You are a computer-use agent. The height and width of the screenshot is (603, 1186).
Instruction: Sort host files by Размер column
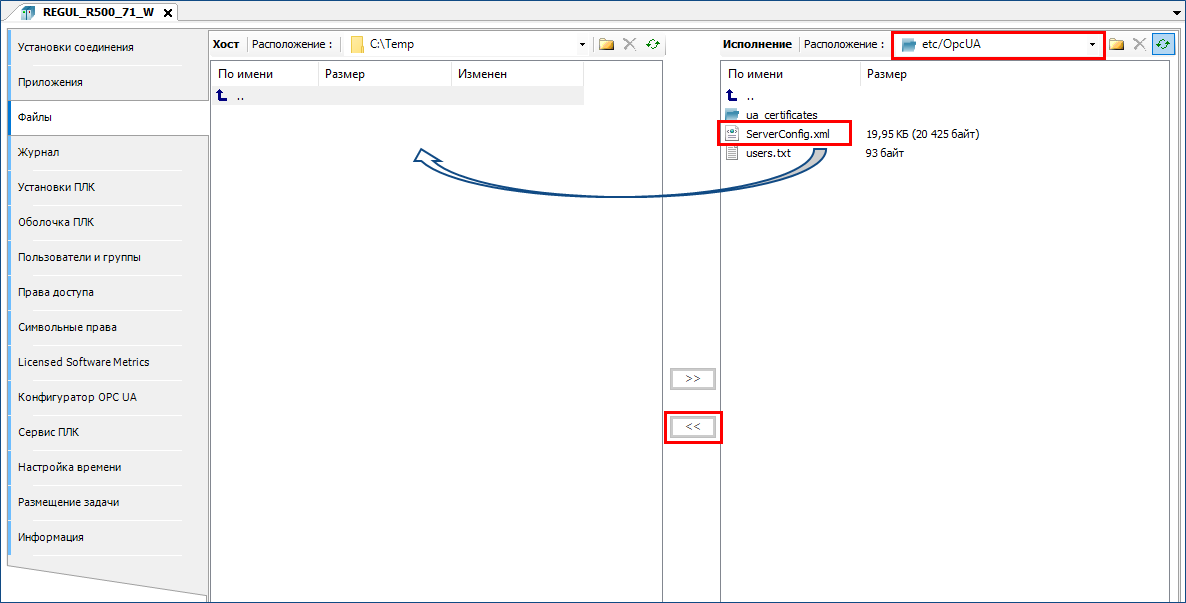pyautogui.click(x=345, y=74)
